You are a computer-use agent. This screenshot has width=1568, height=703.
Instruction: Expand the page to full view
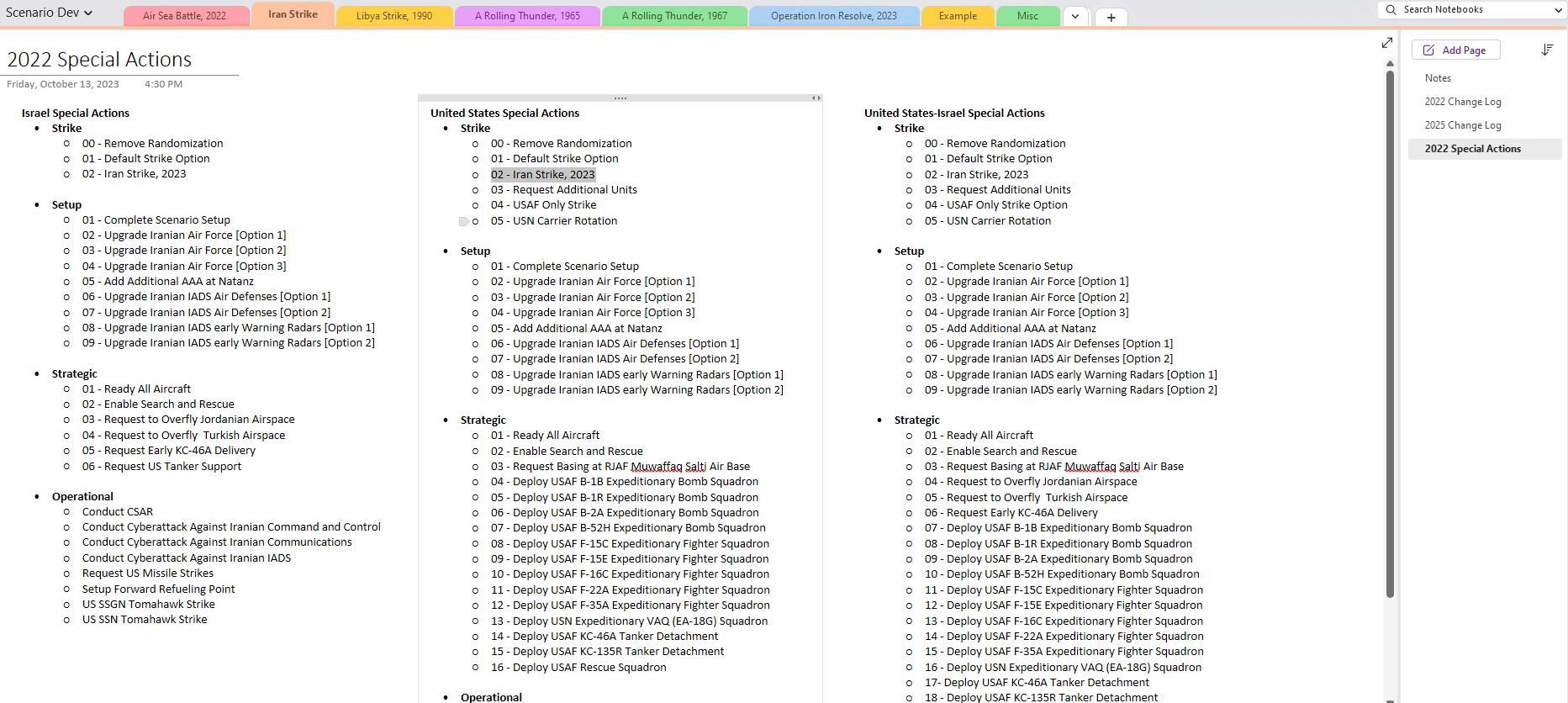point(1387,43)
